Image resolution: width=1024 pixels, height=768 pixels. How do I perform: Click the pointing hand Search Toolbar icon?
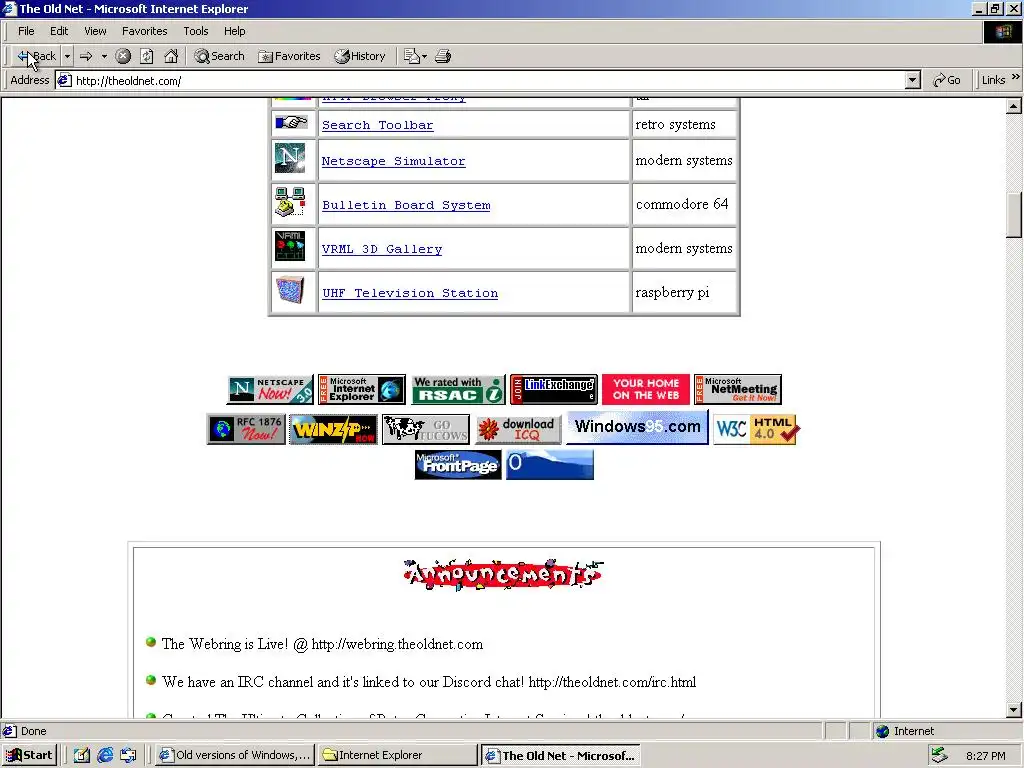(291, 122)
